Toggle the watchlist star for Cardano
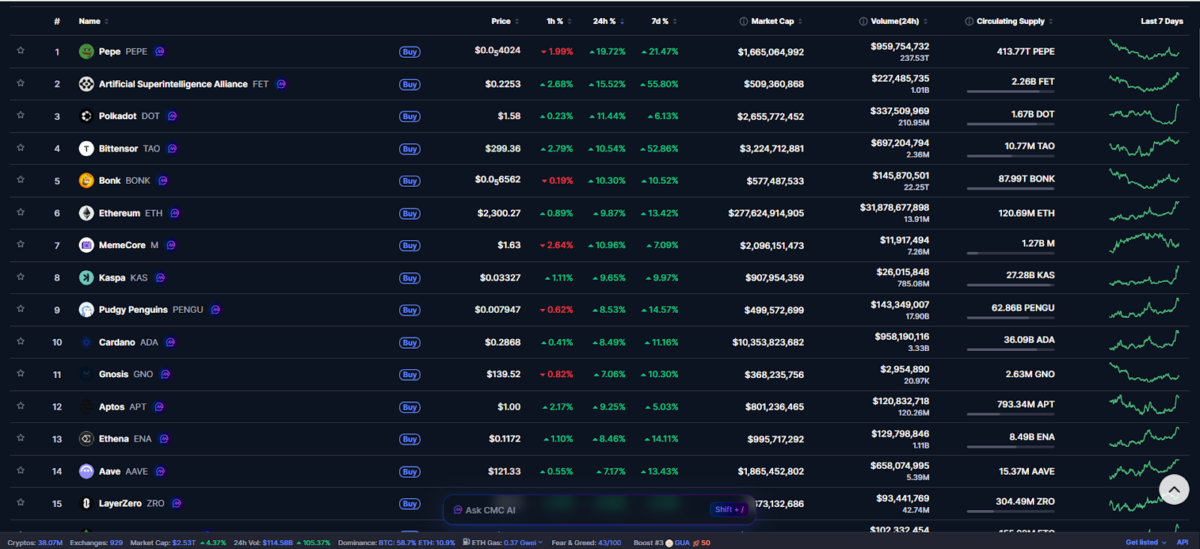The image size is (1200, 549). click(x=20, y=342)
